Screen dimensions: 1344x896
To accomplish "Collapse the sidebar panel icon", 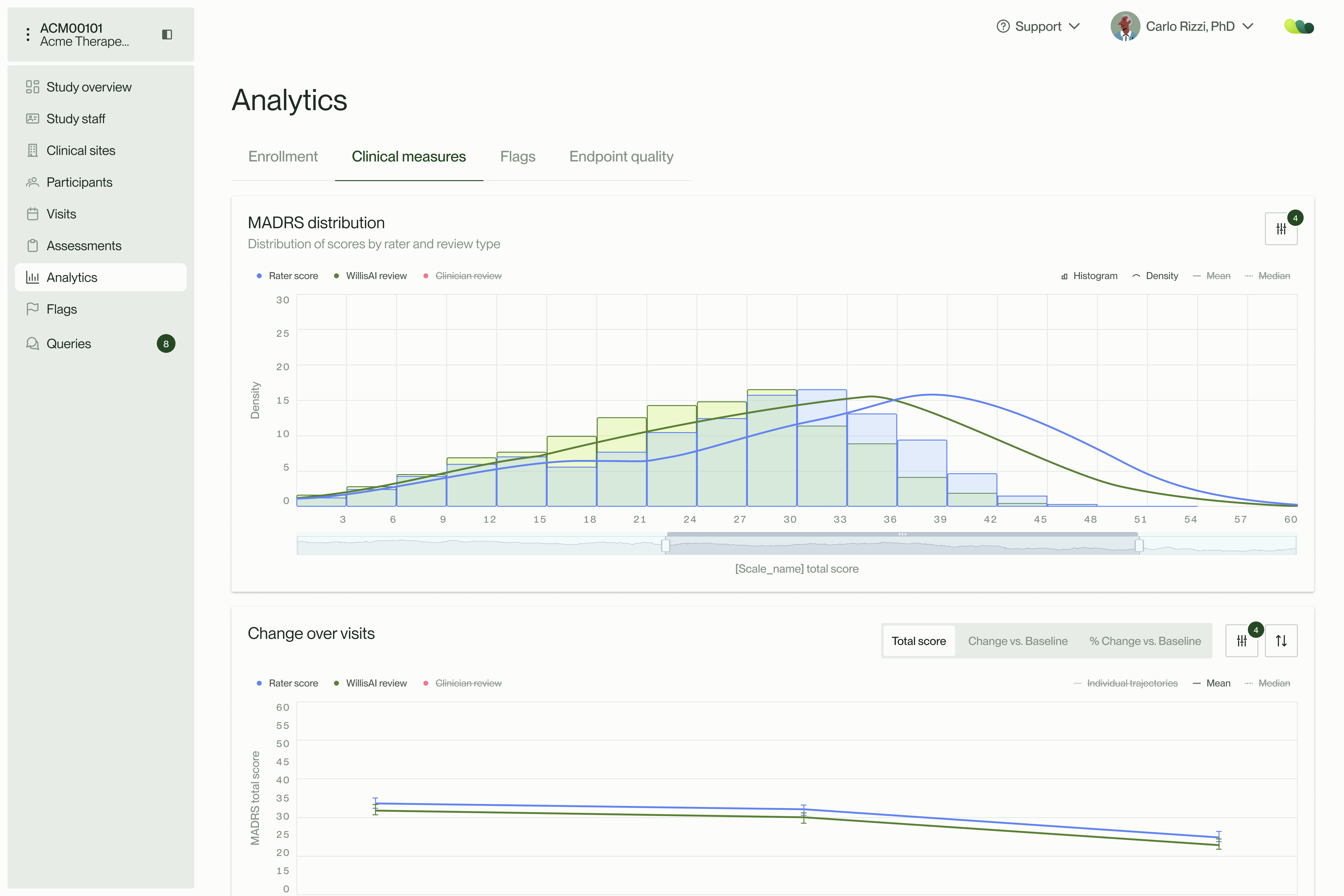I will pyautogui.click(x=167, y=34).
